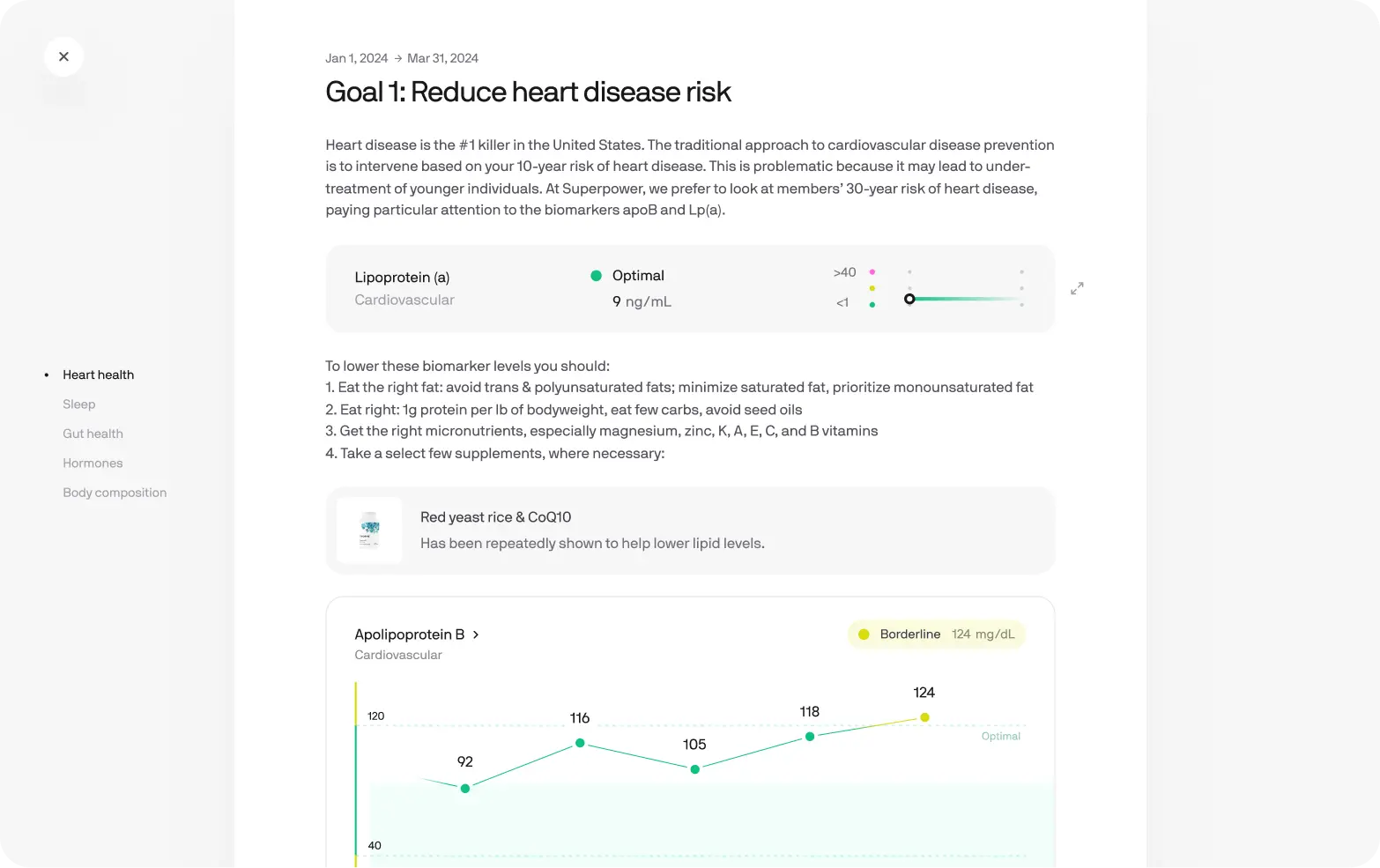Click the Red yeast rice supplement thumbnail
The width and height of the screenshot is (1380, 868).
(369, 530)
